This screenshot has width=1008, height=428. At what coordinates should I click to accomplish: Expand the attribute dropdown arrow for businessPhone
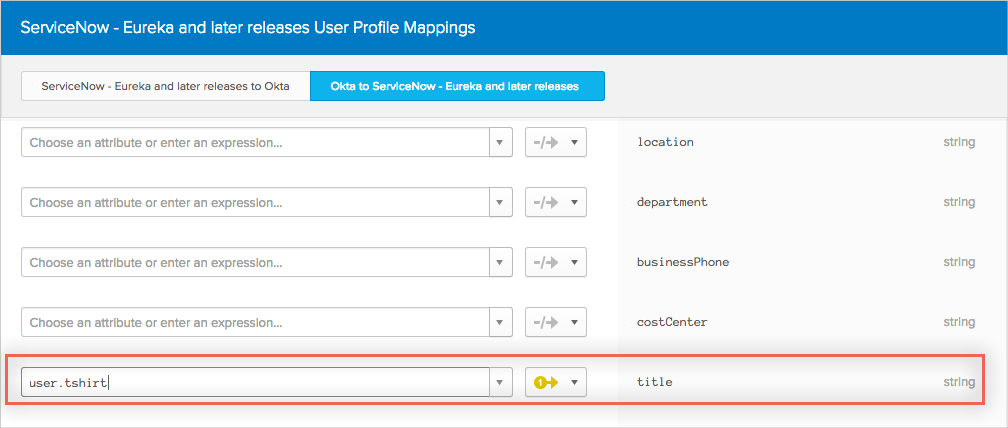500,262
